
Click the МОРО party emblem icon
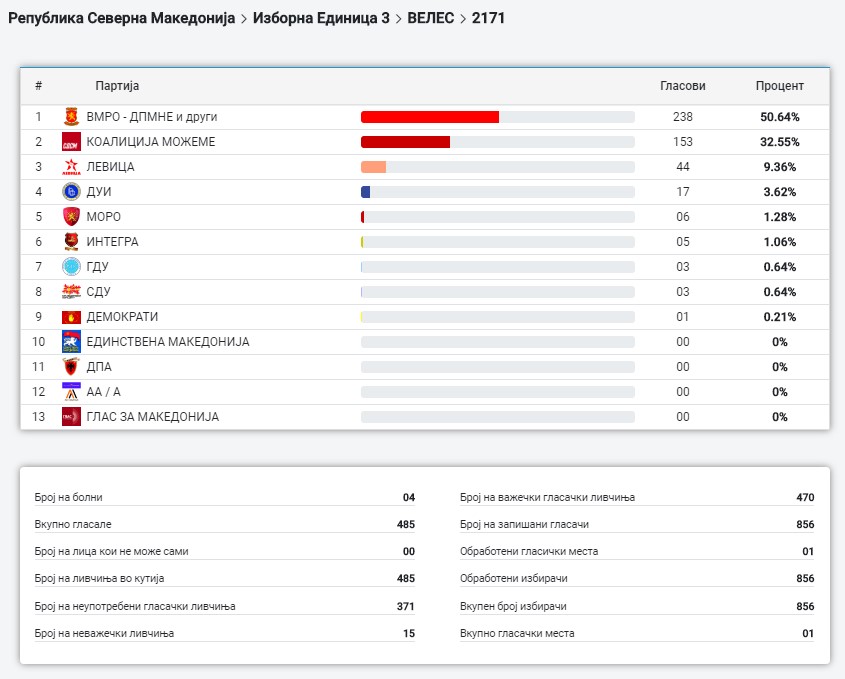pyautogui.click(x=71, y=217)
